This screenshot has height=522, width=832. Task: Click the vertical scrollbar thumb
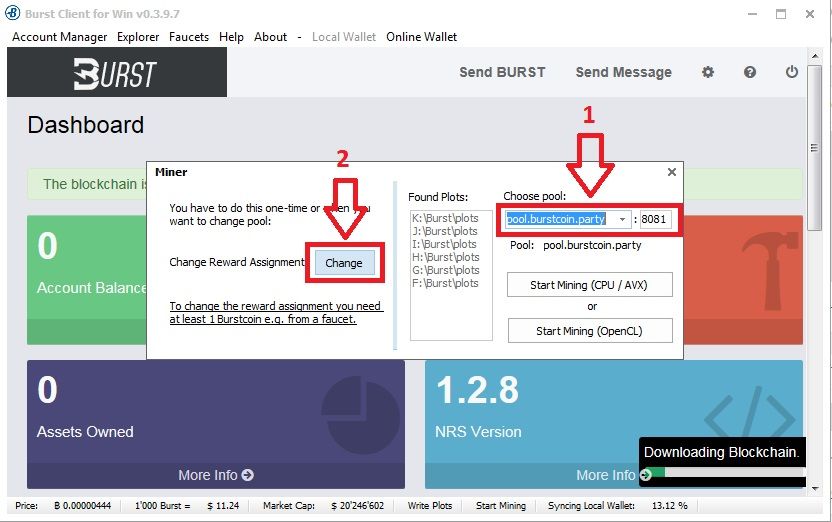(814, 148)
